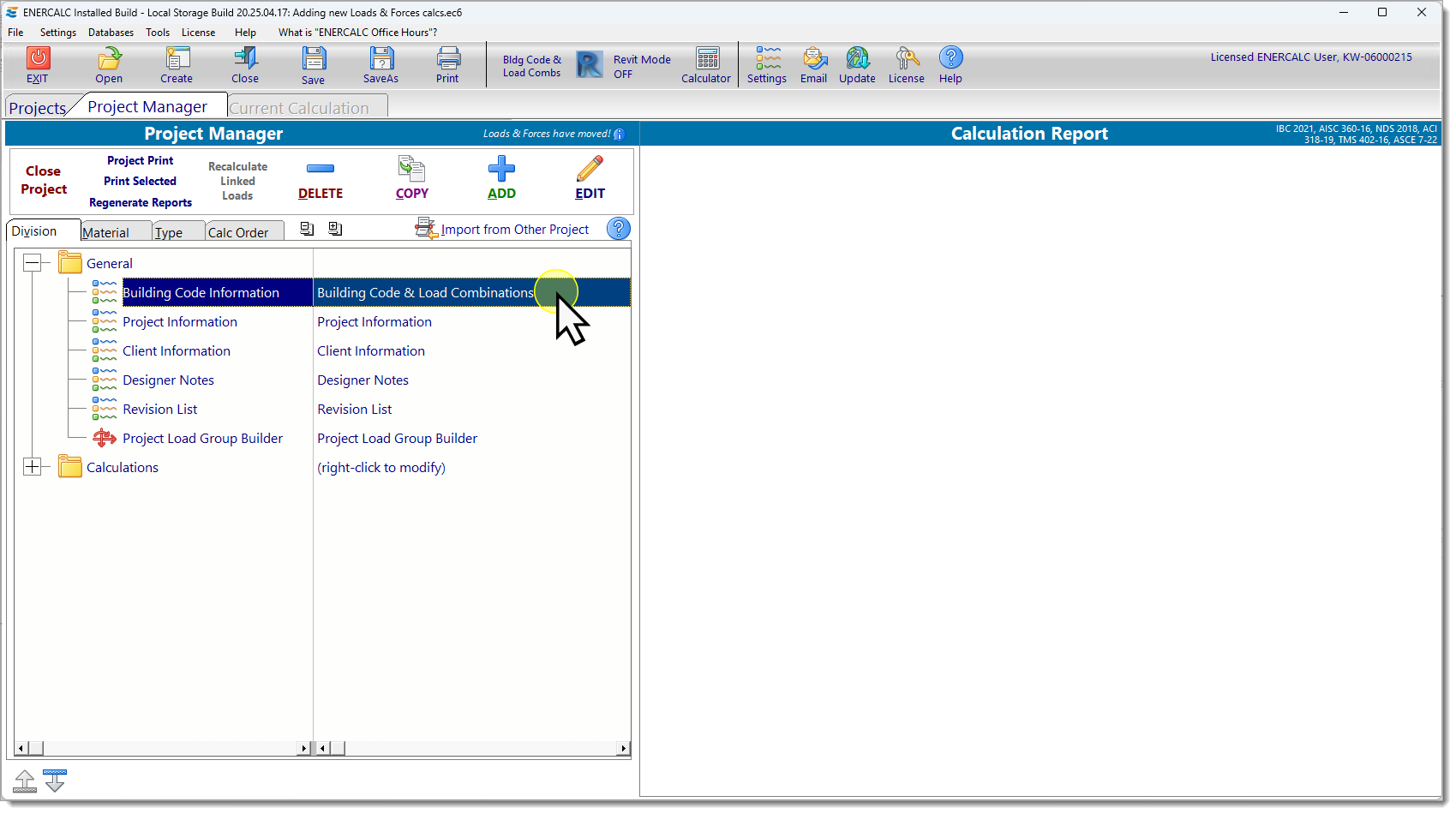This screenshot has width=1456, height=814.
Task: Open What is ENERCALC Office Hours menu
Action: (358, 33)
